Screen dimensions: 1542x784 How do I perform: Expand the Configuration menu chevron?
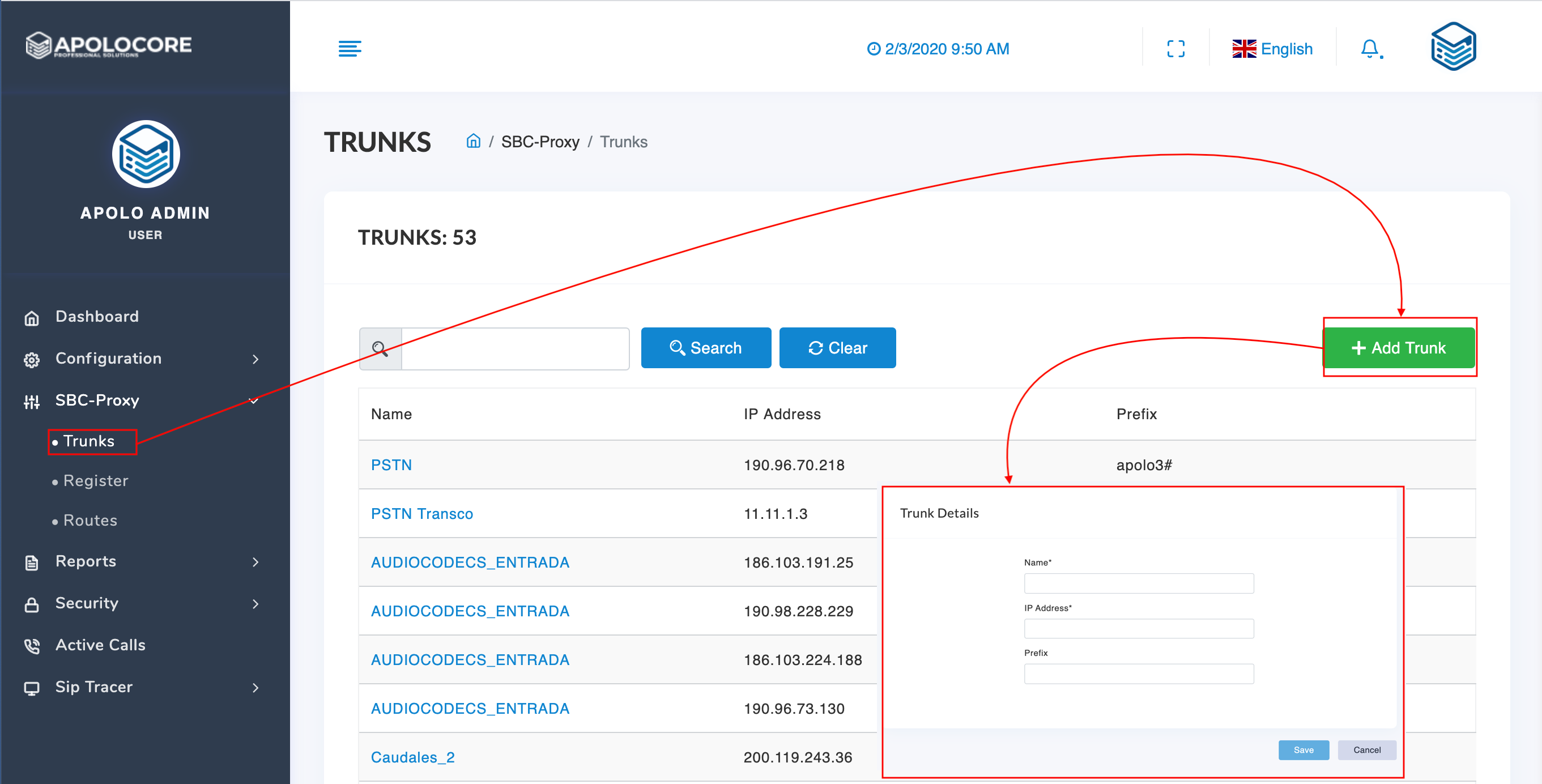point(255,359)
